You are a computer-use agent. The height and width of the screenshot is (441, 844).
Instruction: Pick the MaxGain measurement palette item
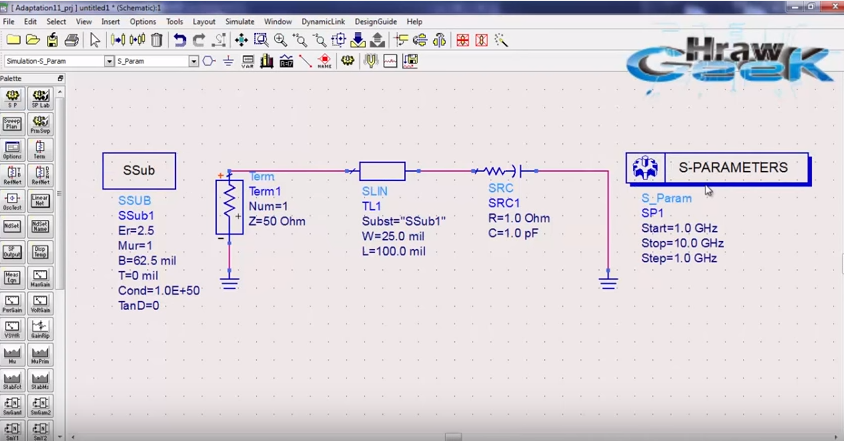pos(40,277)
